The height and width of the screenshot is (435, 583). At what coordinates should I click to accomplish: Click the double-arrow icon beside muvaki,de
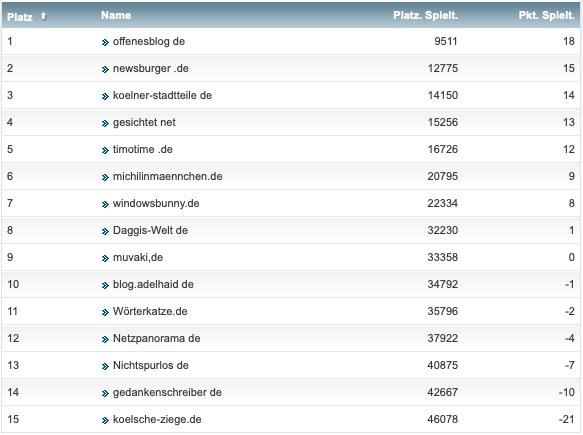point(105,258)
